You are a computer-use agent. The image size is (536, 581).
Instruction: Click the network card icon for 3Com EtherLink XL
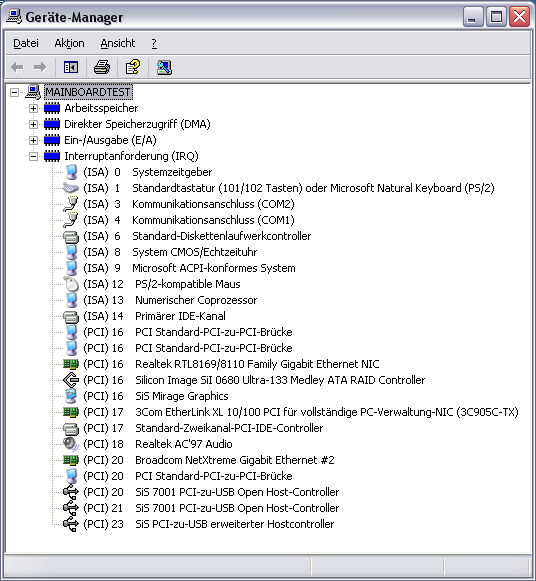tap(71, 412)
